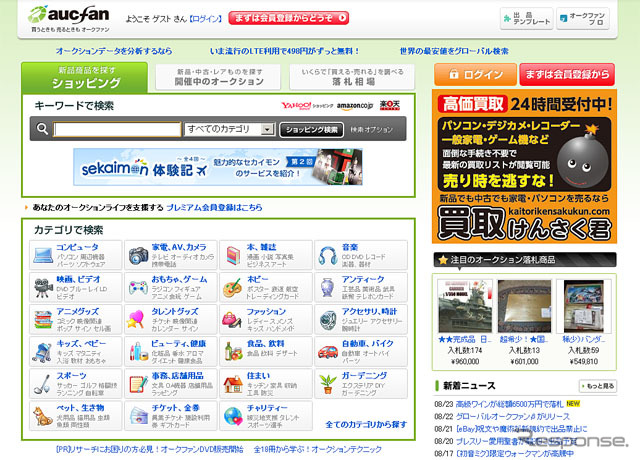Viewport: 640px width, 460px height.
Task: Open the 楽天 logo link
Action: tap(390, 105)
